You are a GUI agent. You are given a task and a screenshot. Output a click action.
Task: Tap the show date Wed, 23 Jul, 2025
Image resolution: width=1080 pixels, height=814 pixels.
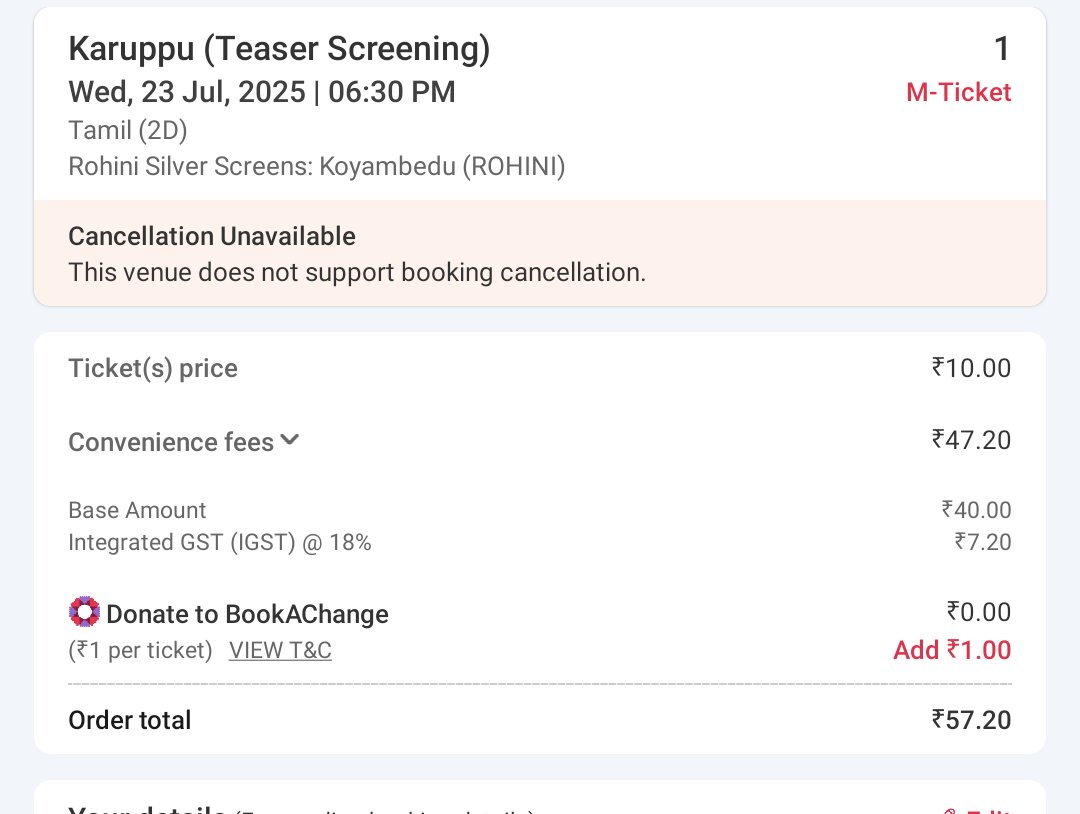[x=187, y=92]
